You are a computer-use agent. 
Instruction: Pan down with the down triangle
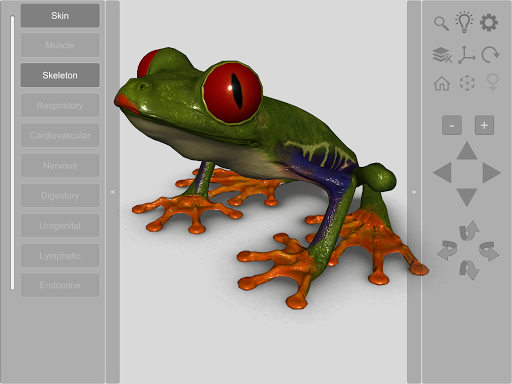[x=466, y=197]
